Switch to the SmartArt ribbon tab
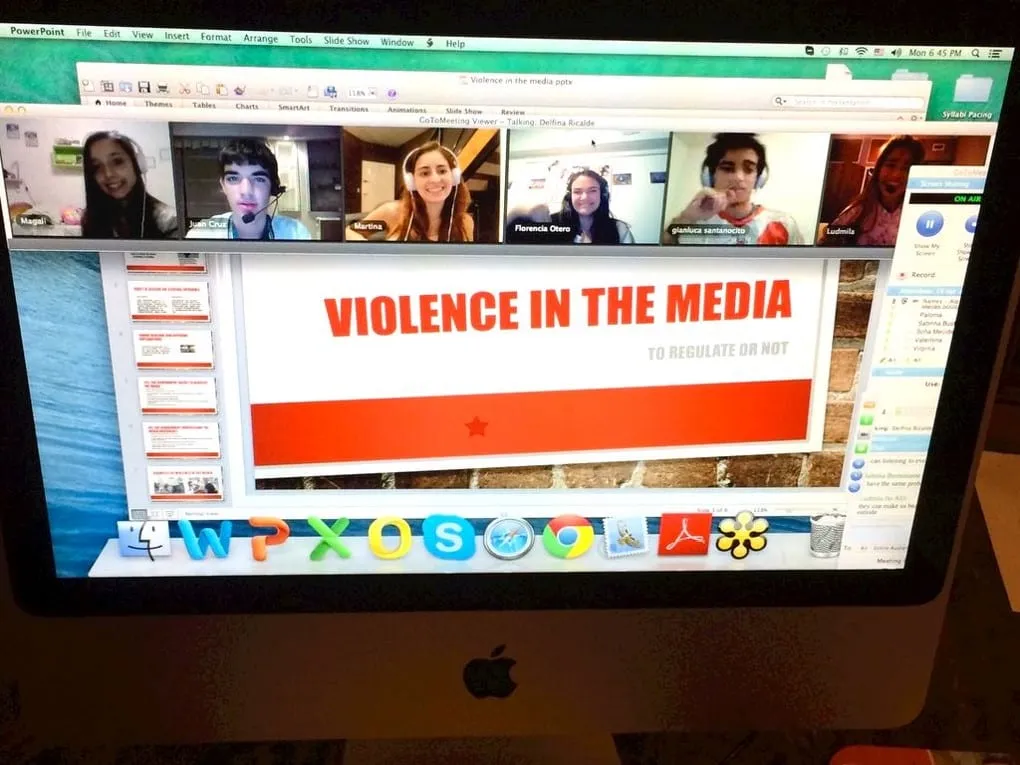The height and width of the screenshot is (765, 1020). coord(294,107)
